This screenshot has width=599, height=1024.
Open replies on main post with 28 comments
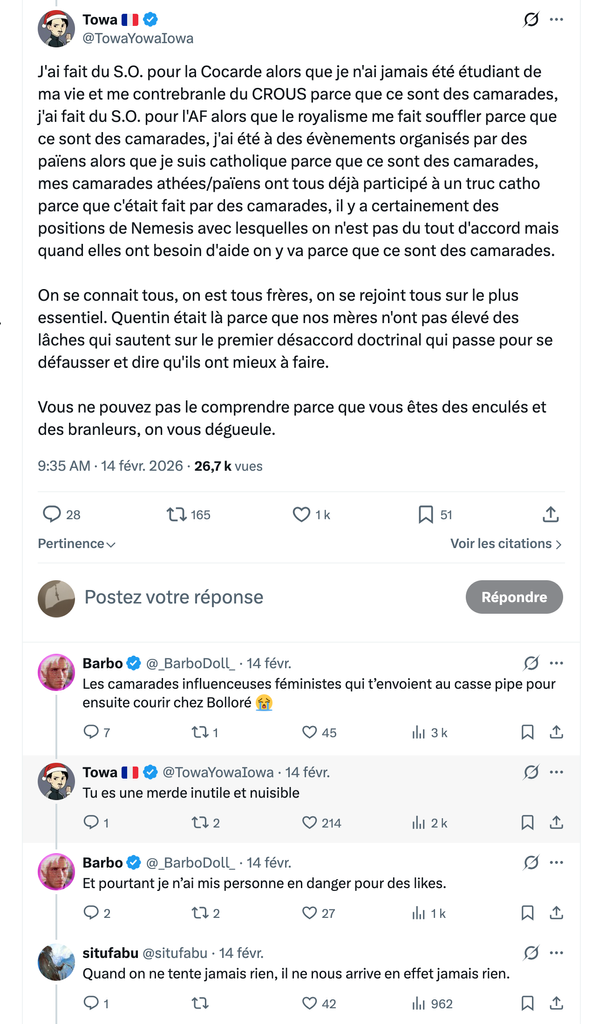[x=61, y=515]
